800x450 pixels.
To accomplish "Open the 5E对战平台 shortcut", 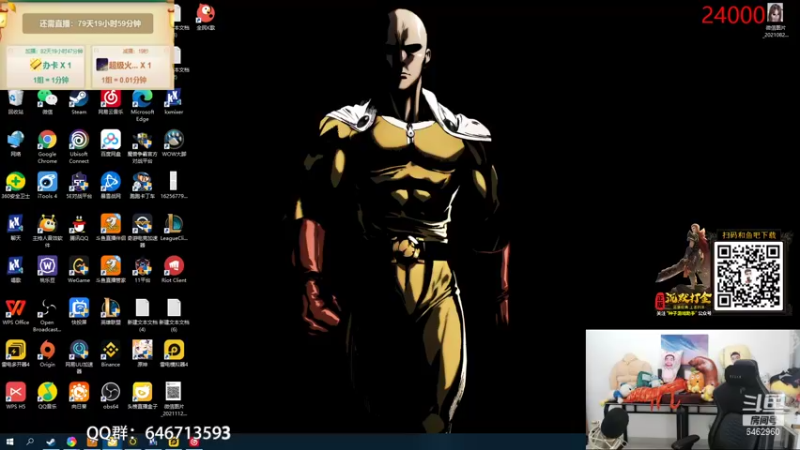I will click(x=79, y=185).
